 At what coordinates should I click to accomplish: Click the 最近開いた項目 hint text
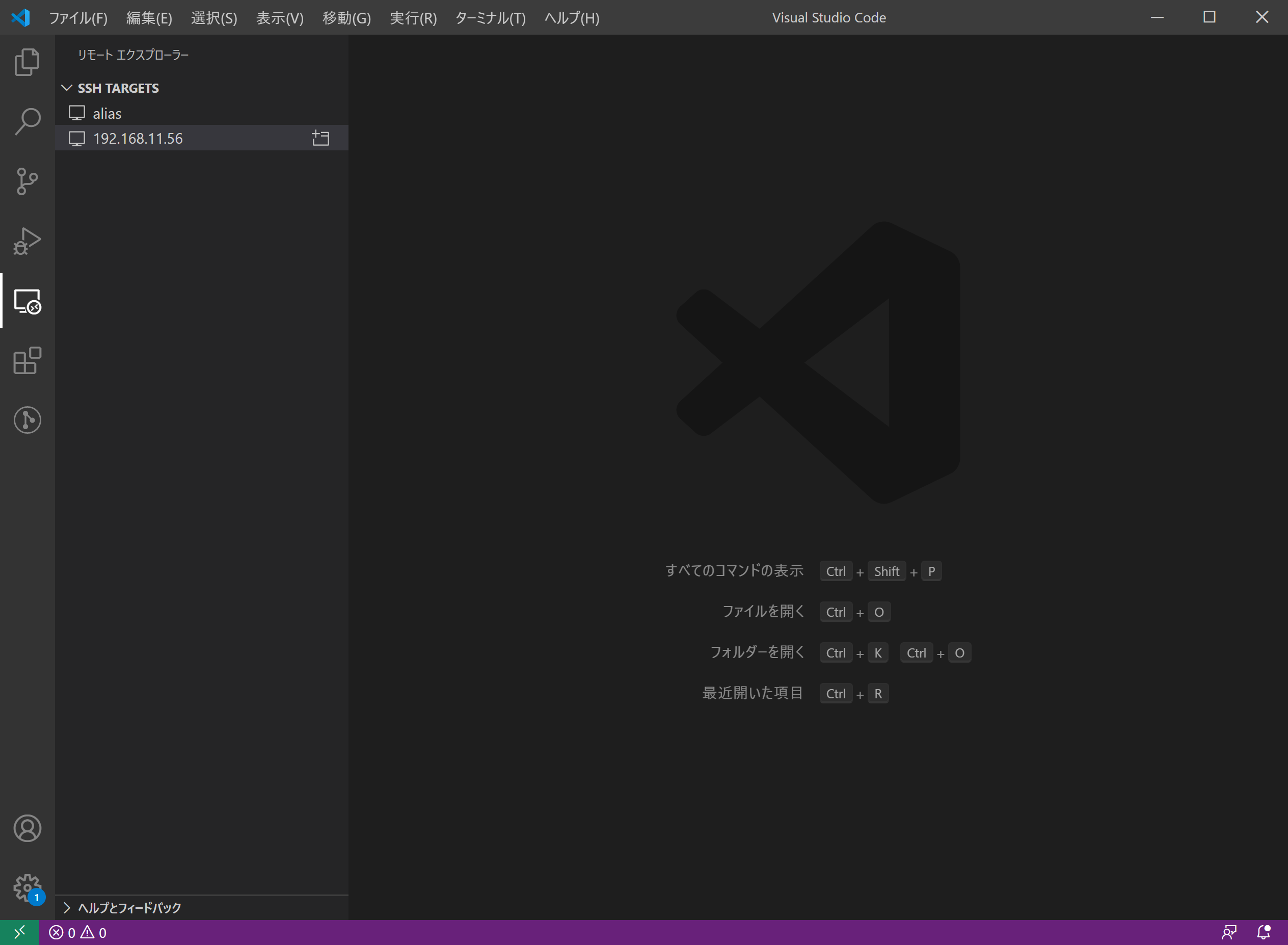pos(753,693)
